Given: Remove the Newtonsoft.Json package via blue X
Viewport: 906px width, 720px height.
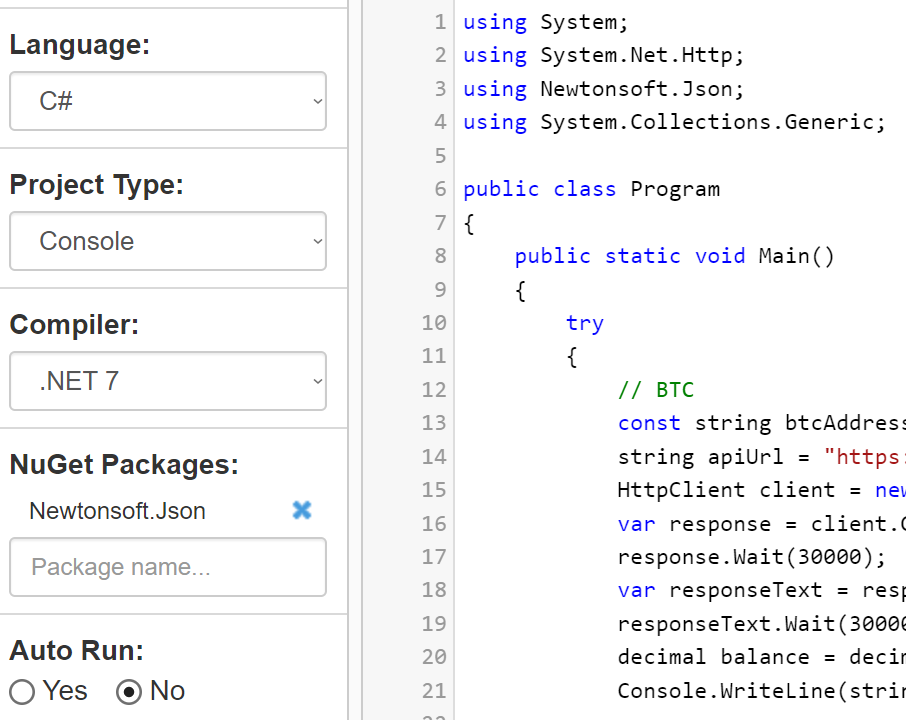Looking at the screenshot, I should (302, 510).
